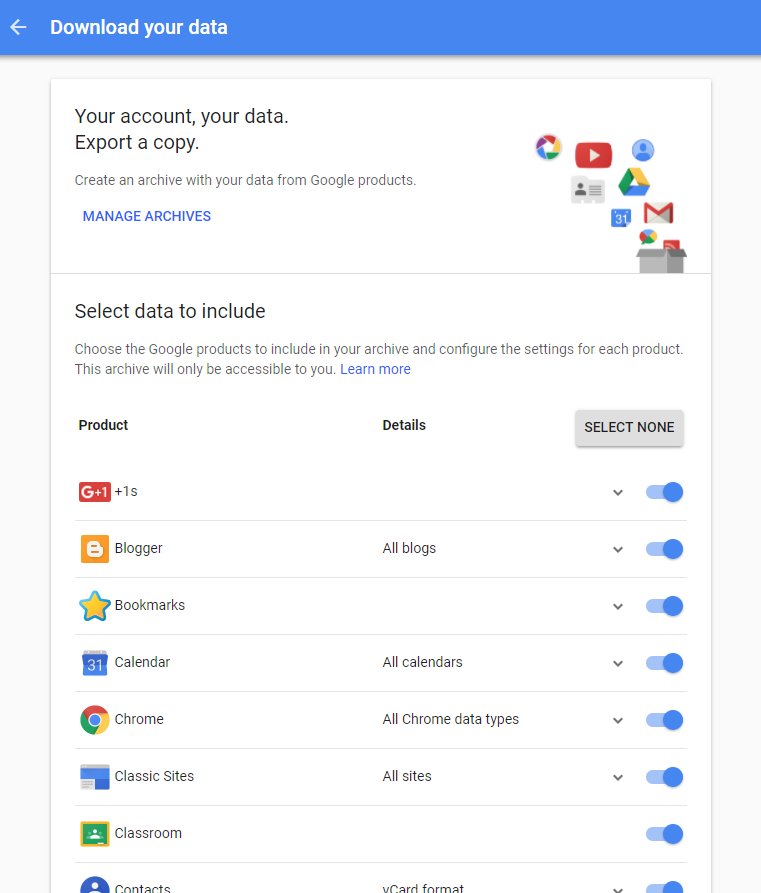The image size is (761, 893).
Task: Click 'All calendars' details text
Action: (423, 662)
